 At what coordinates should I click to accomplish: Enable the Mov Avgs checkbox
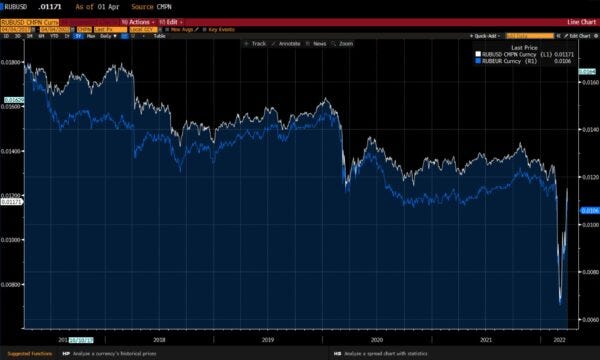(x=167, y=29)
